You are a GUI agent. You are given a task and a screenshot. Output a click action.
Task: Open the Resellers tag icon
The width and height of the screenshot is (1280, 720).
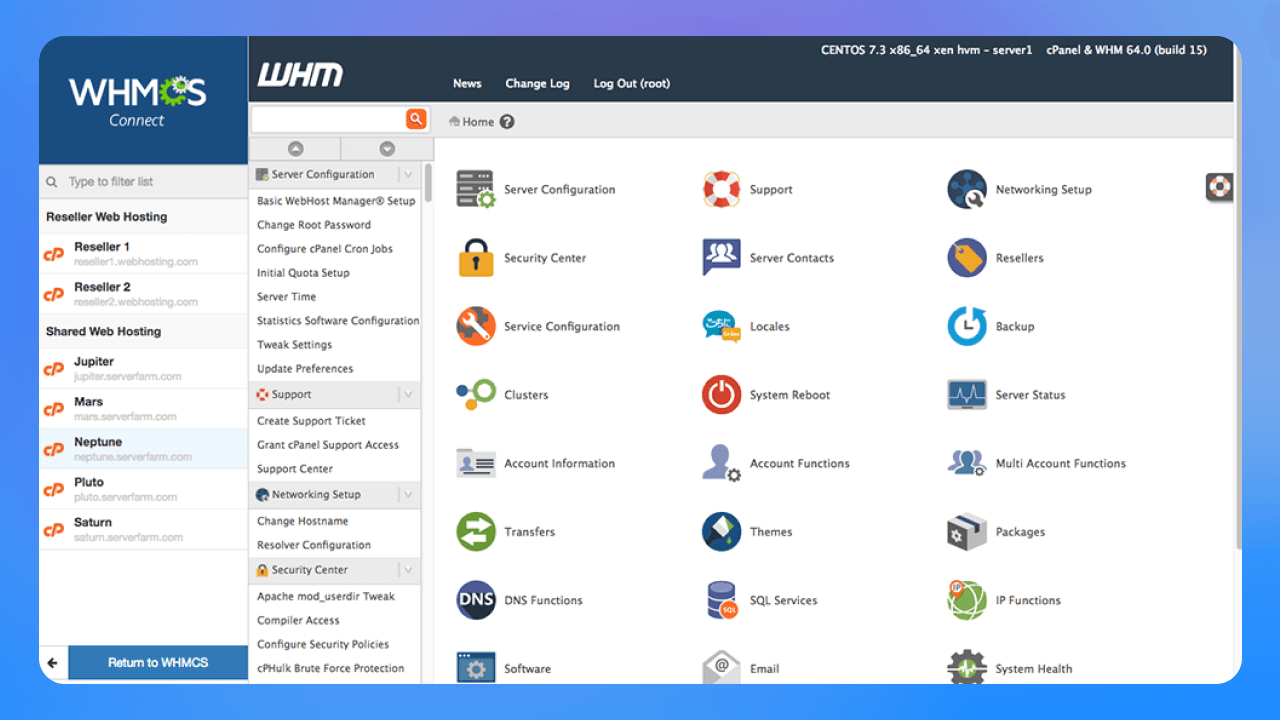[x=967, y=258]
